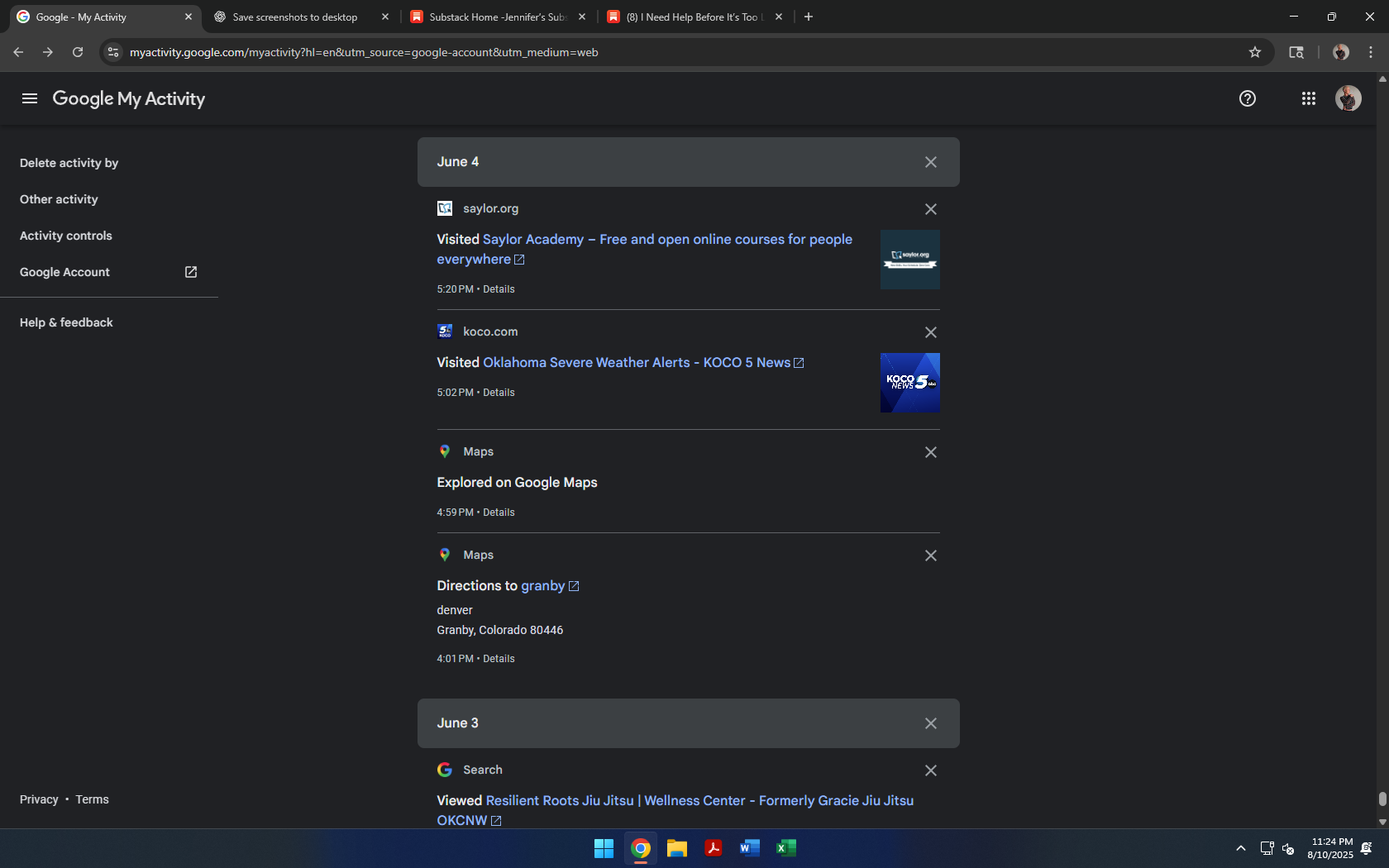Image resolution: width=1389 pixels, height=868 pixels.
Task: View Details for 5:02 PM item
Action: [499, 393]
